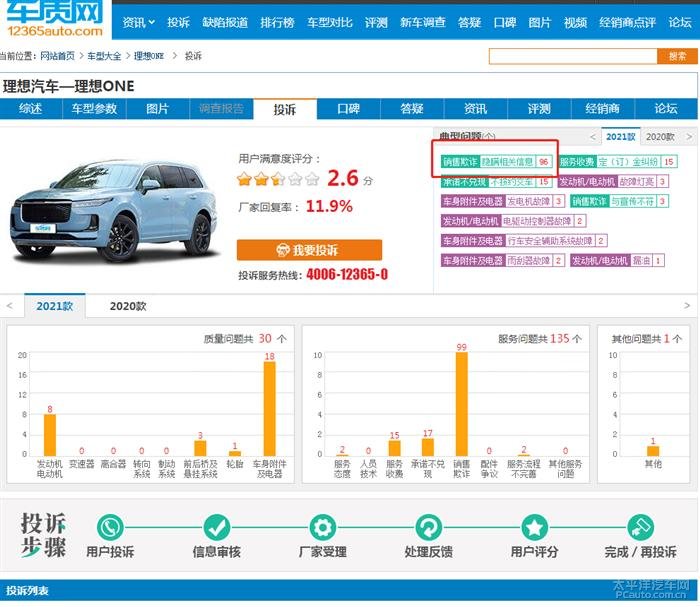This screenshot has width=700, height=607.
Task: Click the star rating icons beside 2.6分
Action: point(278,179)
